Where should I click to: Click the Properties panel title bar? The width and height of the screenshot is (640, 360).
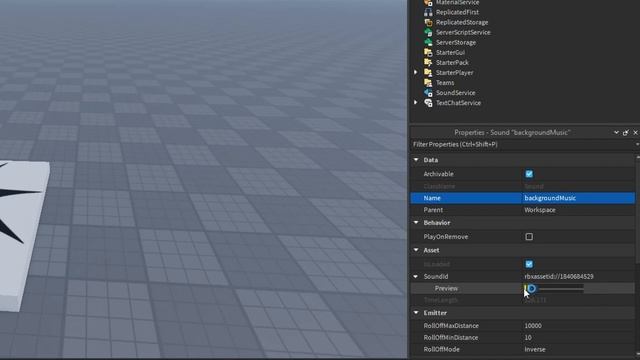point(512,133)
